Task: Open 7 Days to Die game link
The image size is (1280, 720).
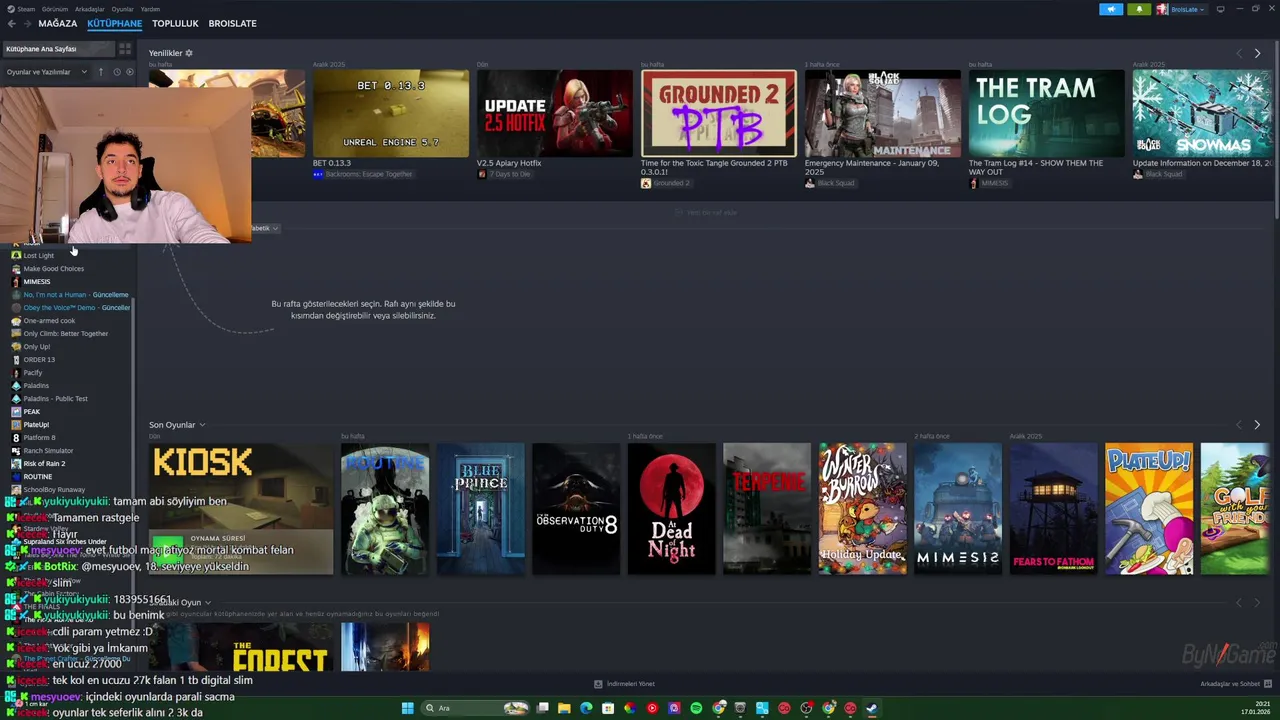Action: [x=509, y=174]
